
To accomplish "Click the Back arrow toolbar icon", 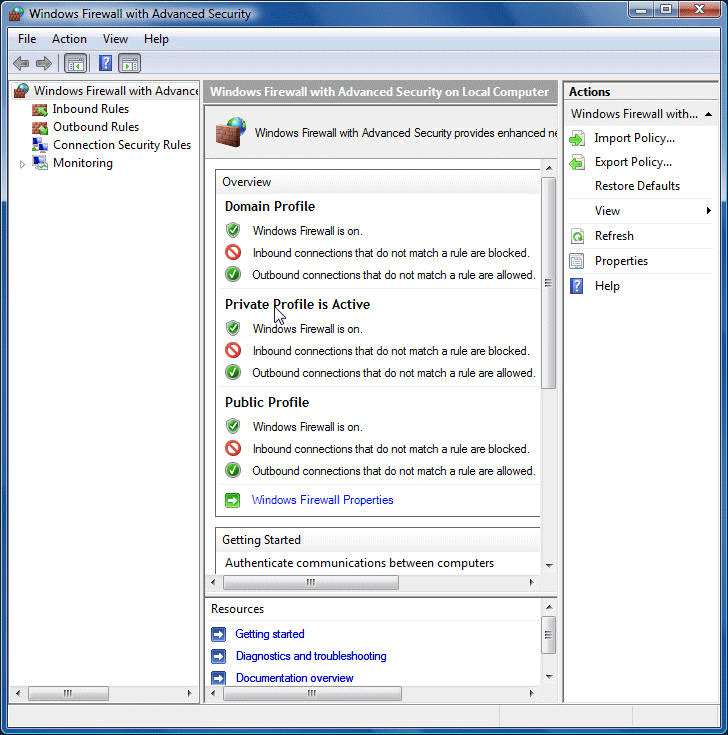I will pyautogui.click(x=22, y=63).
